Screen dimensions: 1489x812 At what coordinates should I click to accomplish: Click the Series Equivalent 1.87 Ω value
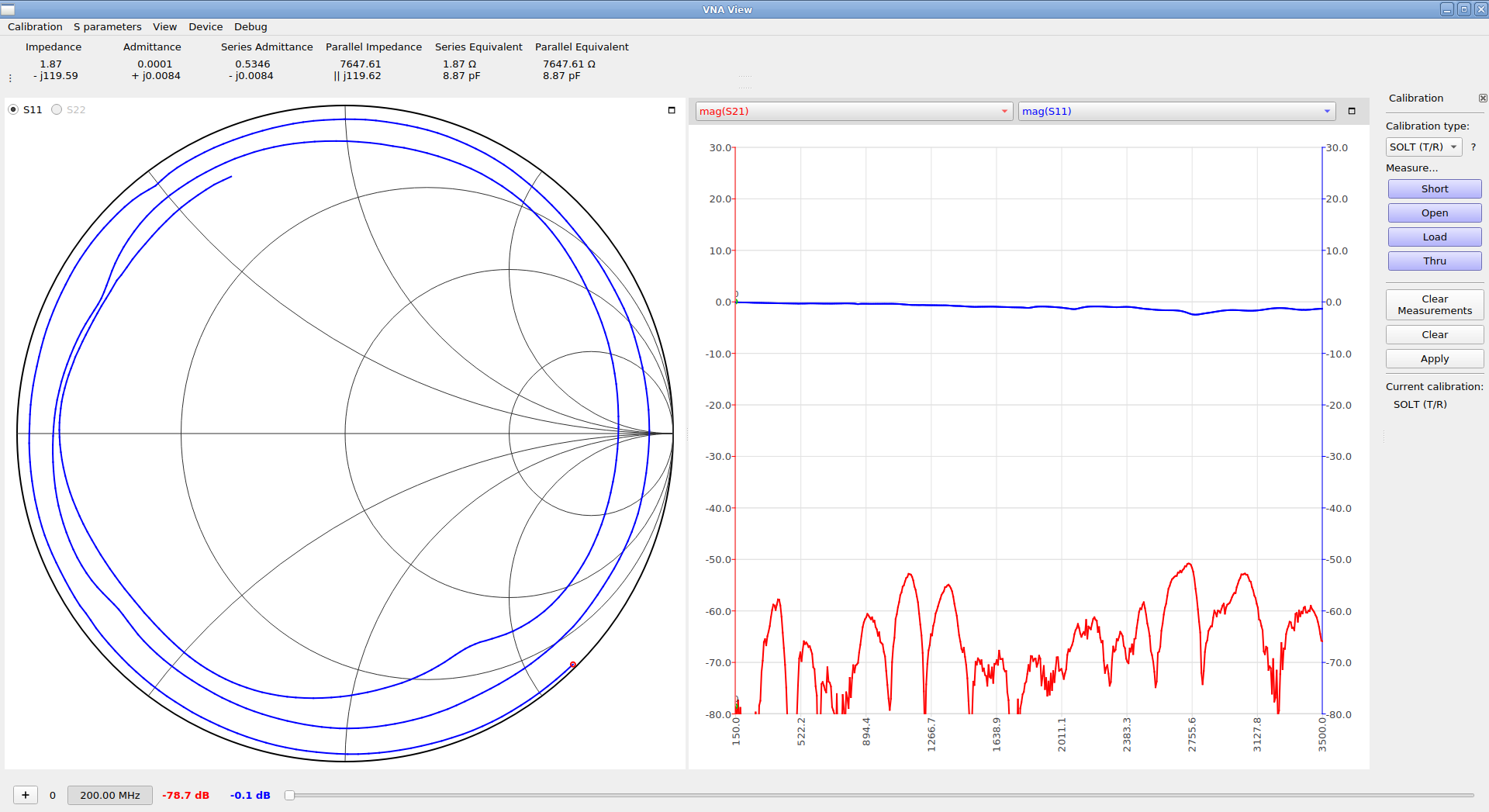click(x=459, y=64)
